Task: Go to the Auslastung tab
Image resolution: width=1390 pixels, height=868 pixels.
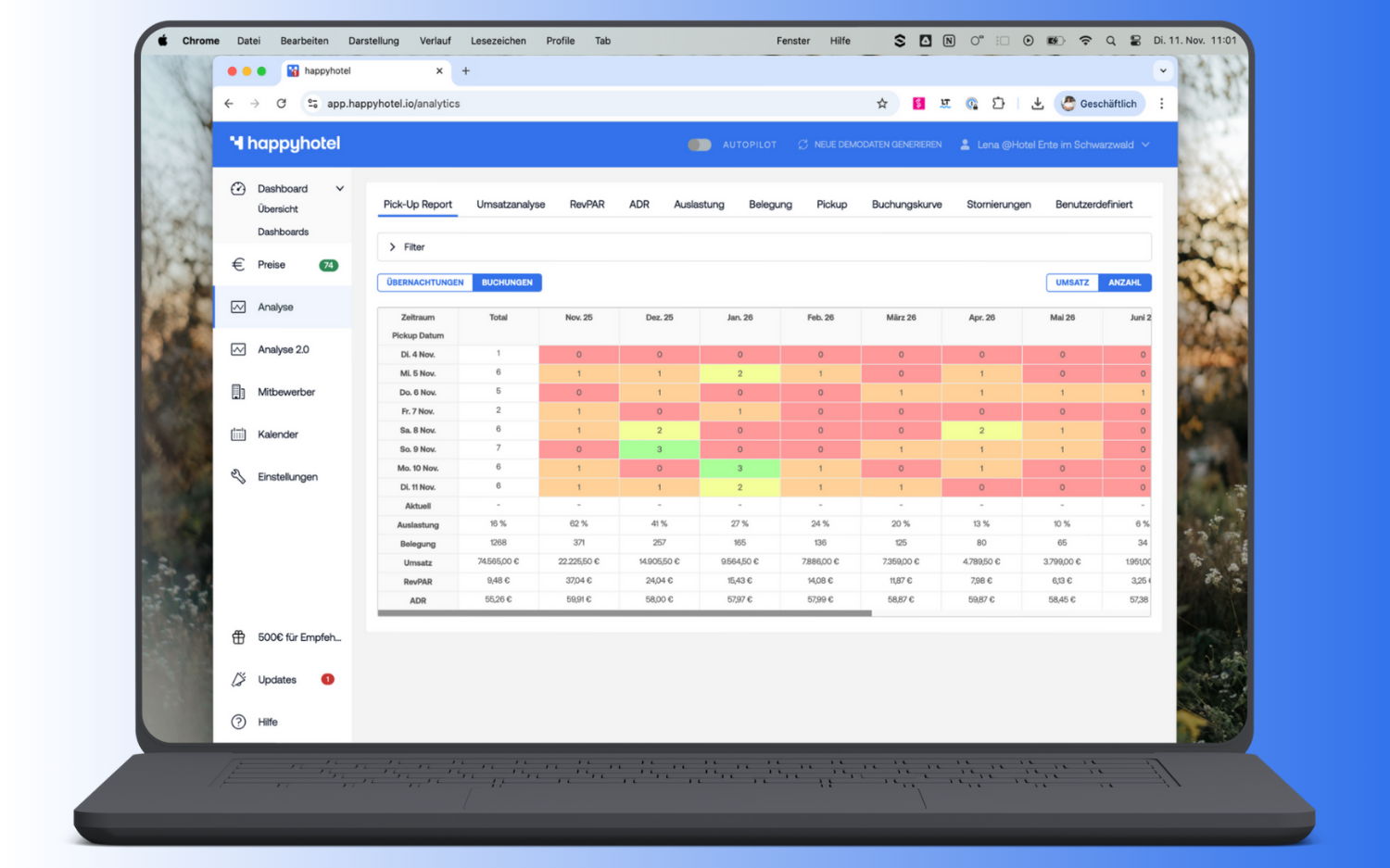Action: tap(699, 205)
